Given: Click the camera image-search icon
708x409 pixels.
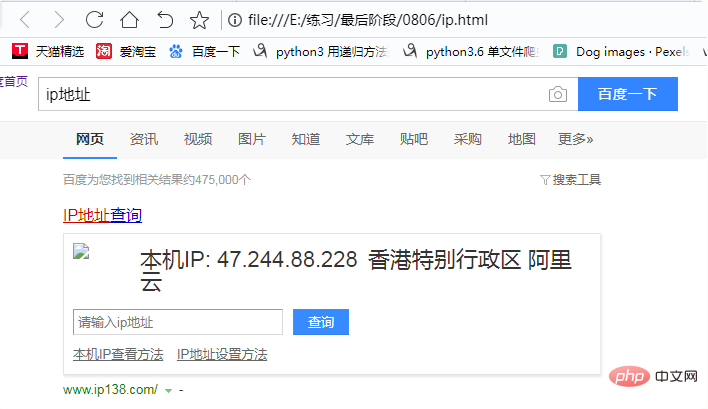Looking at the screenshot, I should (558, 94).
